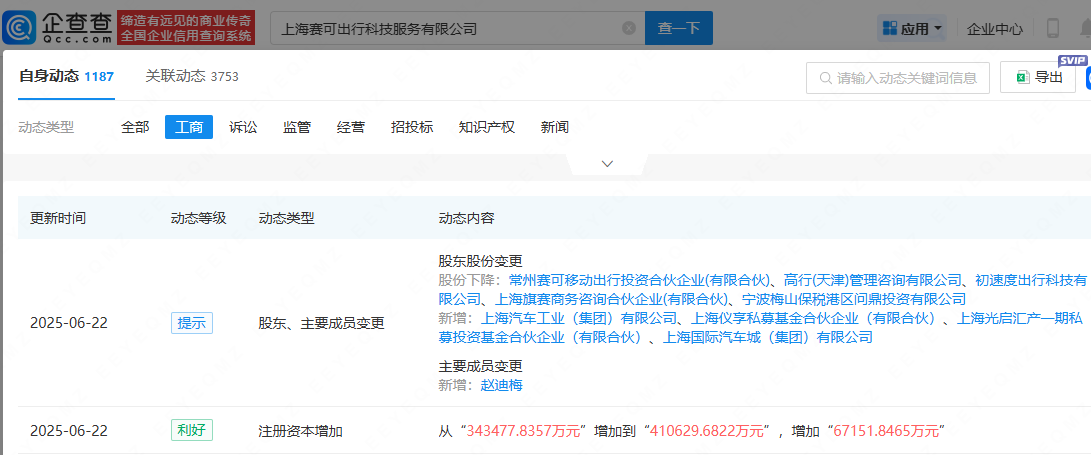Focus the 请输入动态关键词信息 input

coord(898,78)
